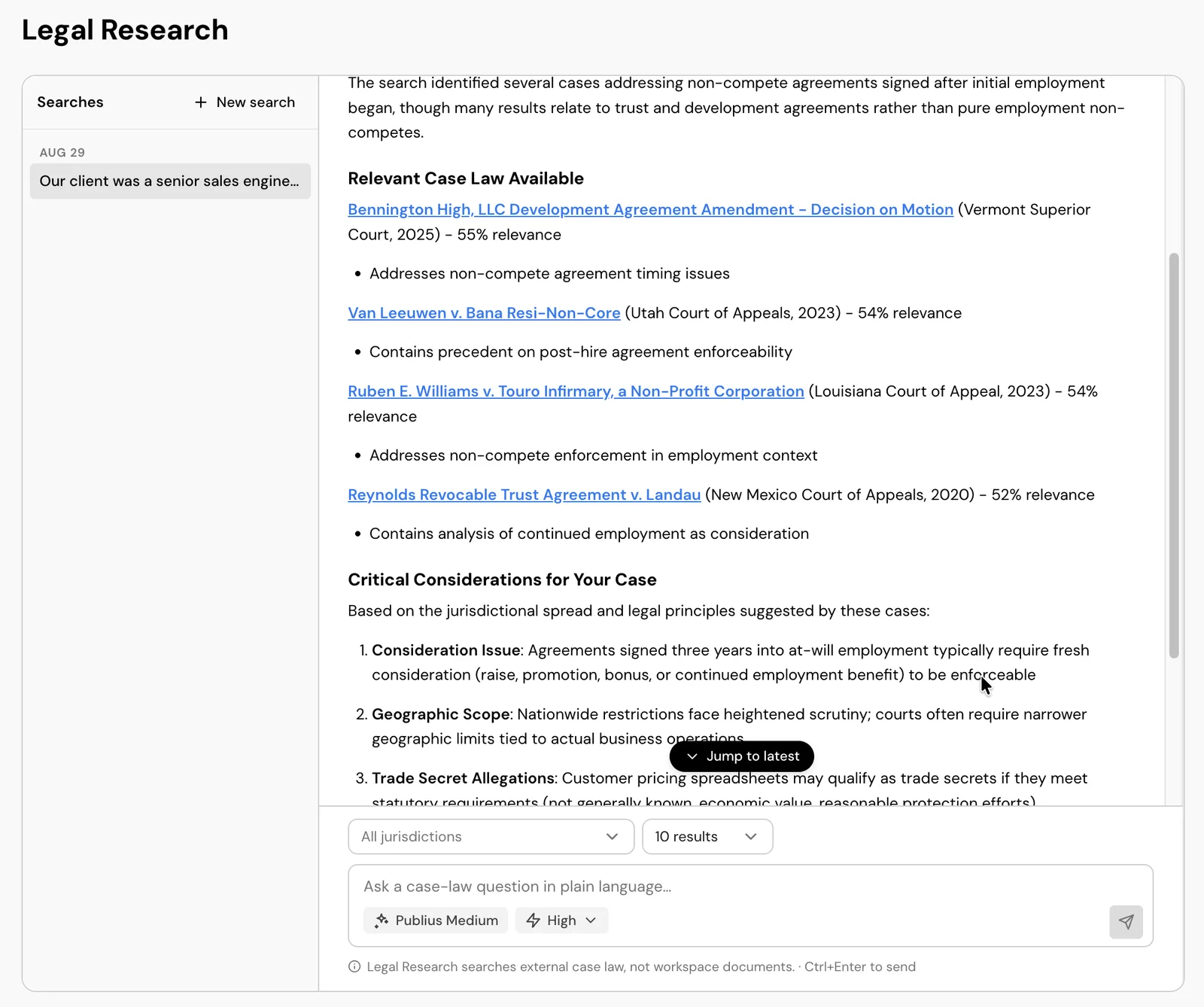The height and width of the screenshot is (1007, 1204).
Task: Click the chevron arrow inside Jump to latest
Action: 692,756
